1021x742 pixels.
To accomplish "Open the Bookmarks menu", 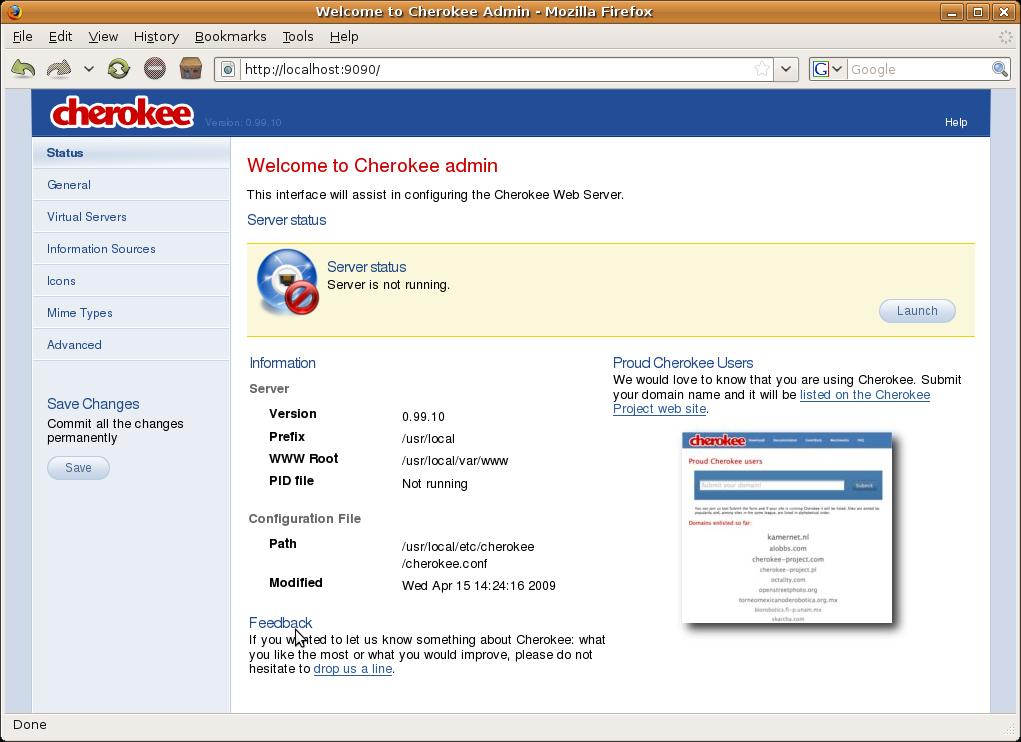I will coord(230,36).
